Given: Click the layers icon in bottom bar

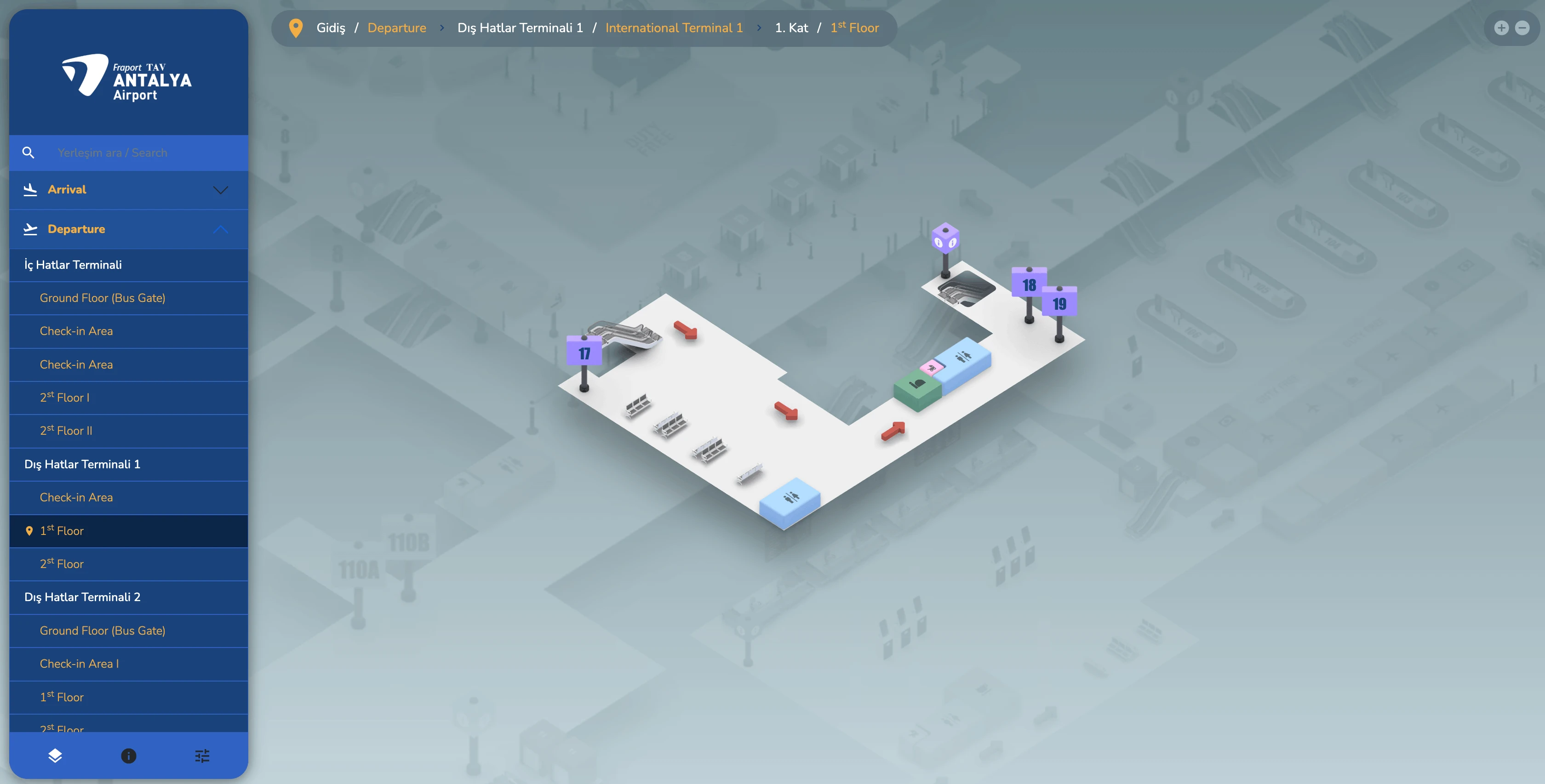Looking at the screenshot, I should 55,755.
